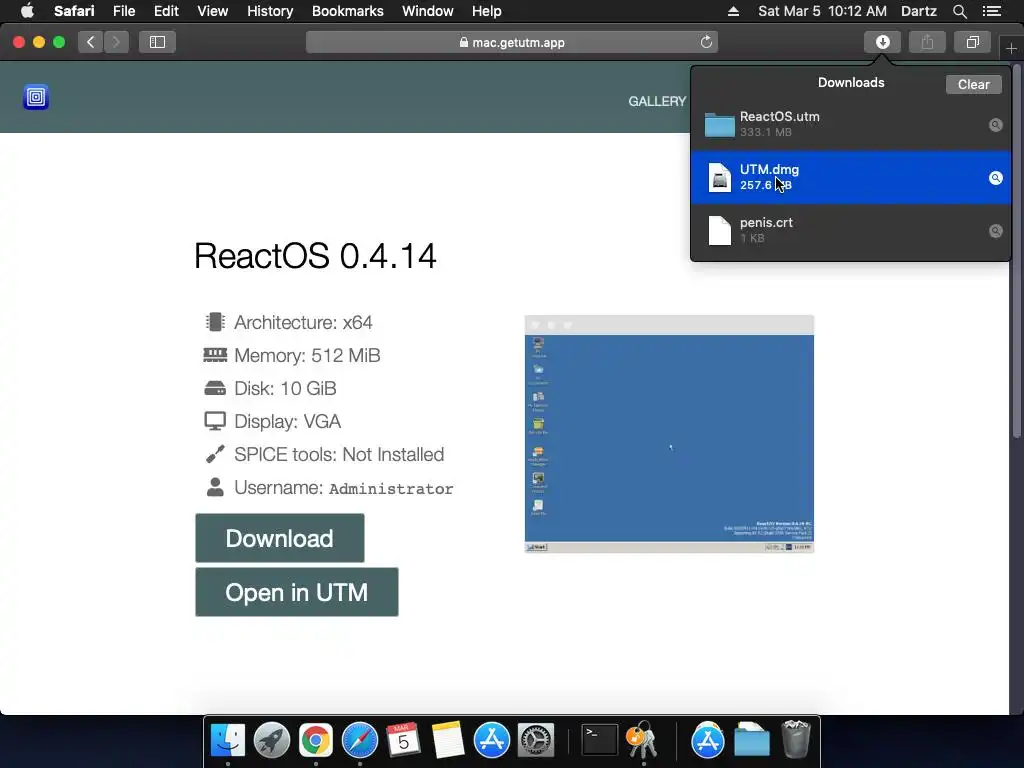This screenshot has width=1024, height=768.
Task: Click the Download button
Action: click(x=280, y=538)
